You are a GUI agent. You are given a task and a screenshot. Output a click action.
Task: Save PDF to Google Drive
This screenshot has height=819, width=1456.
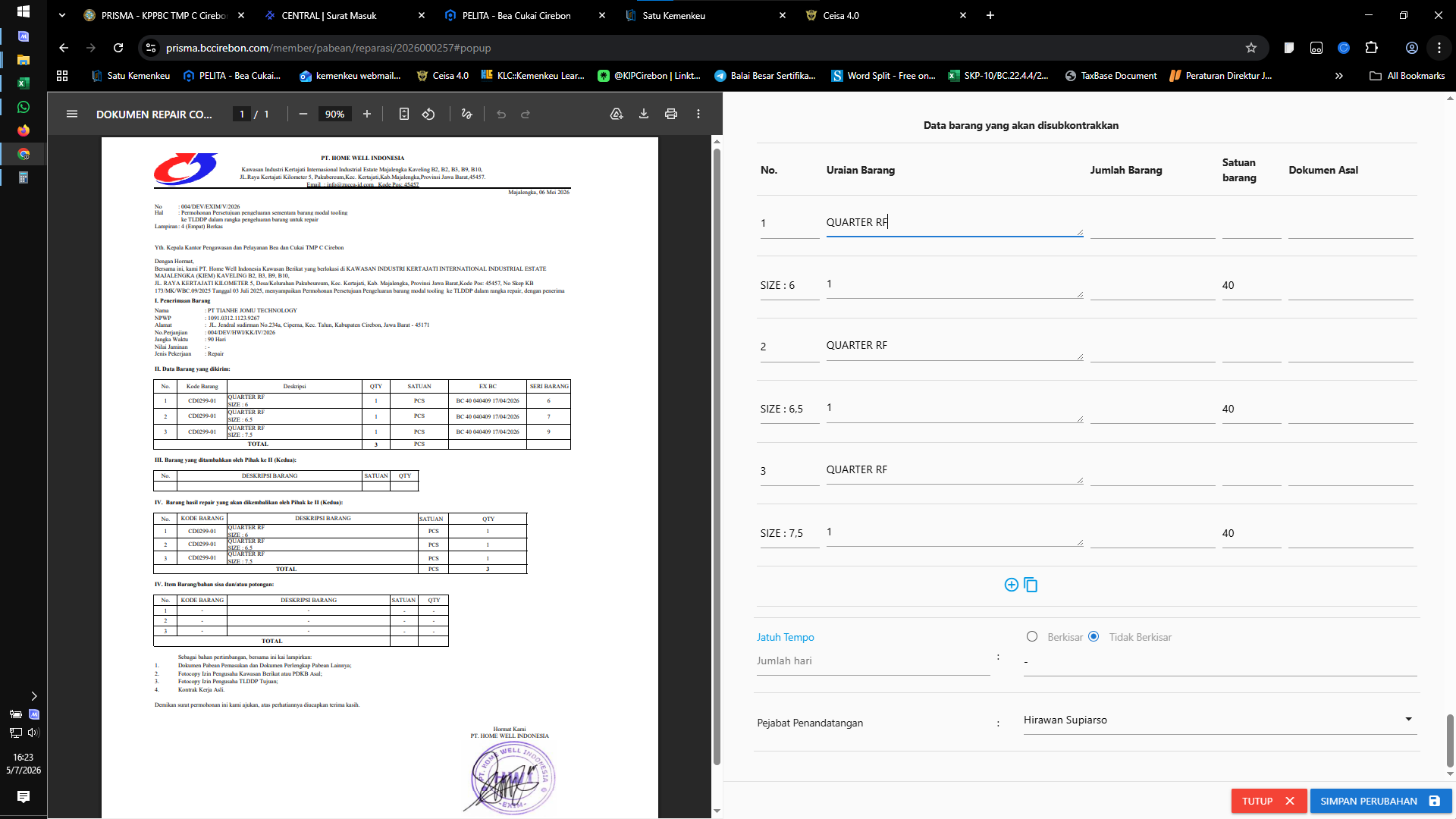coord(617,114)
